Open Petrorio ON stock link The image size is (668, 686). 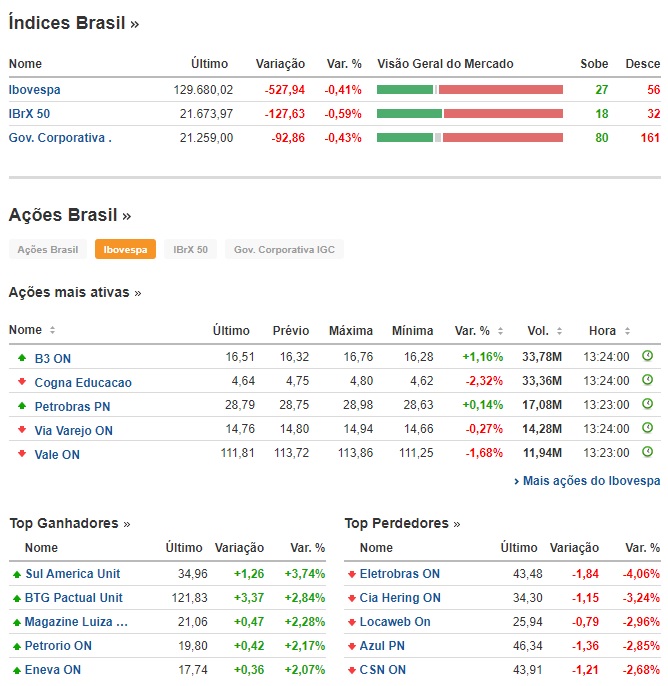coord(58,646)
